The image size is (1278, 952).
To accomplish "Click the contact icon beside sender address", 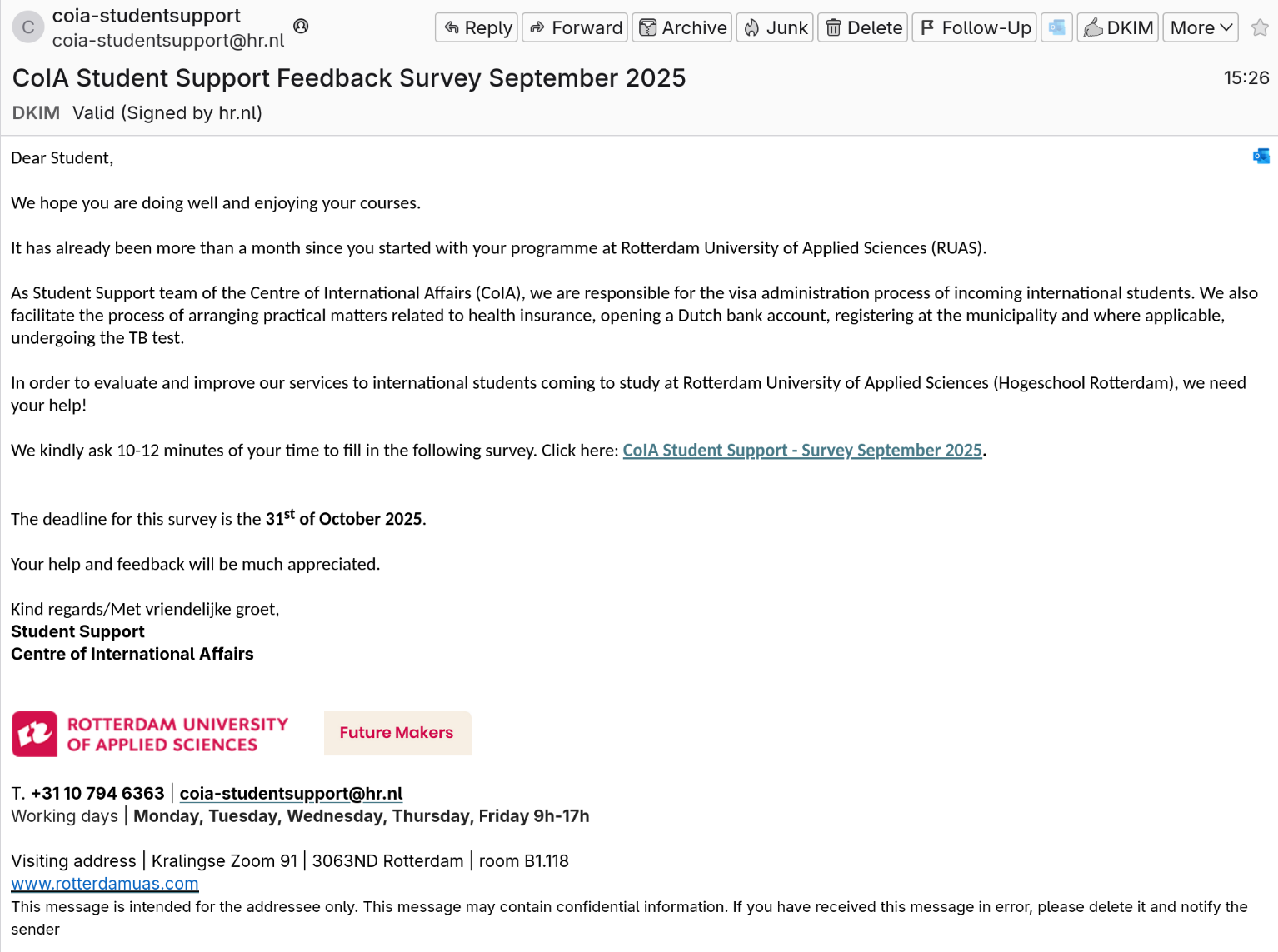I will [x=302, y=27].
